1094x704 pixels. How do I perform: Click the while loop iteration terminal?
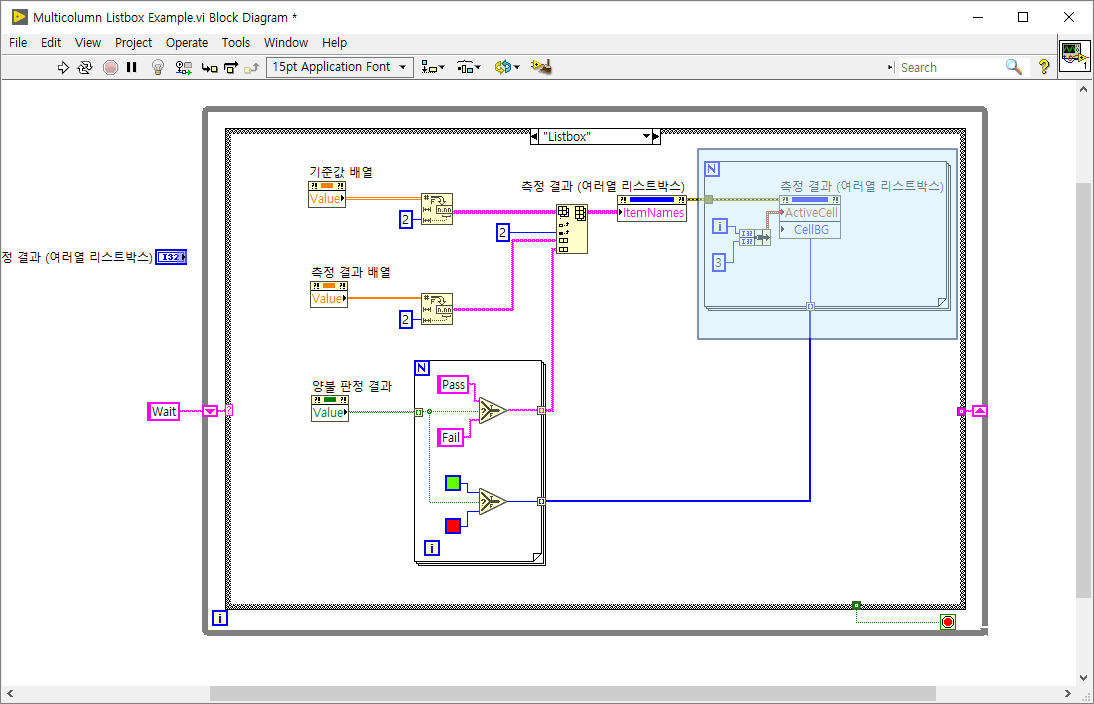[x=220, y=618]
